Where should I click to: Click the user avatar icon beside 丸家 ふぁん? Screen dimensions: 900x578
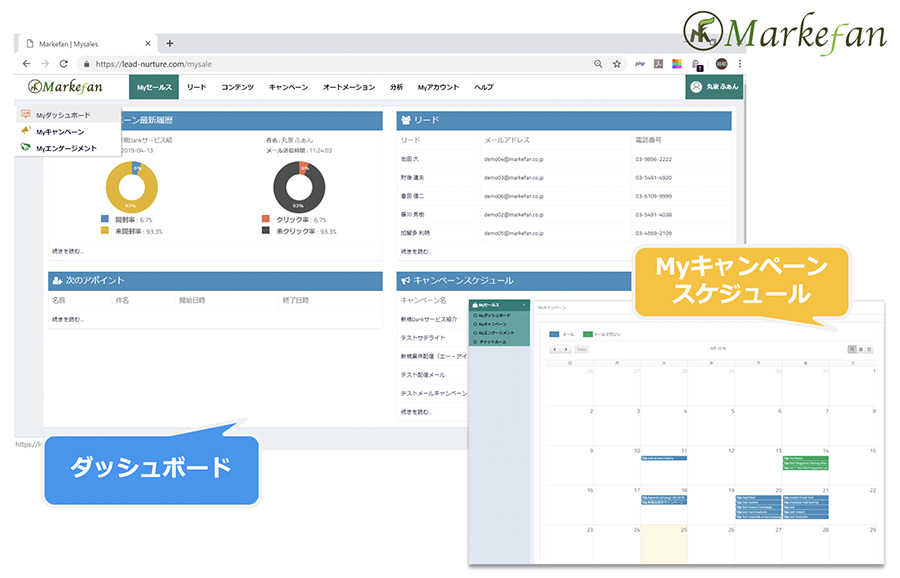point(696,87)
